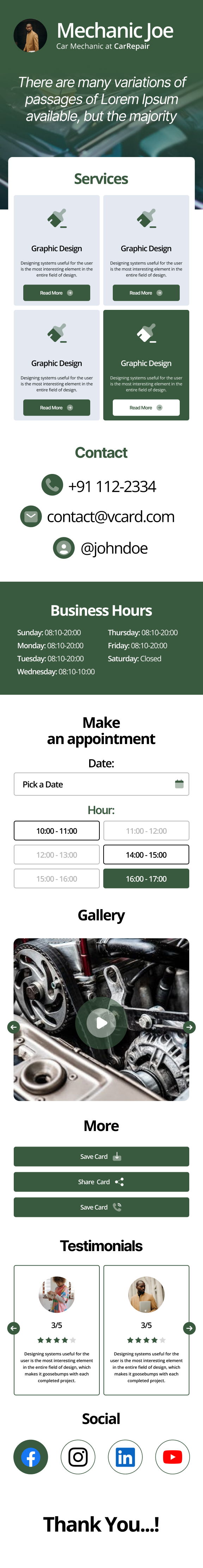203x1568 pixels.
Task: Select the 10:00 - 11:00 hour slot
Action: pyautogui.click(x=57, y=830)
